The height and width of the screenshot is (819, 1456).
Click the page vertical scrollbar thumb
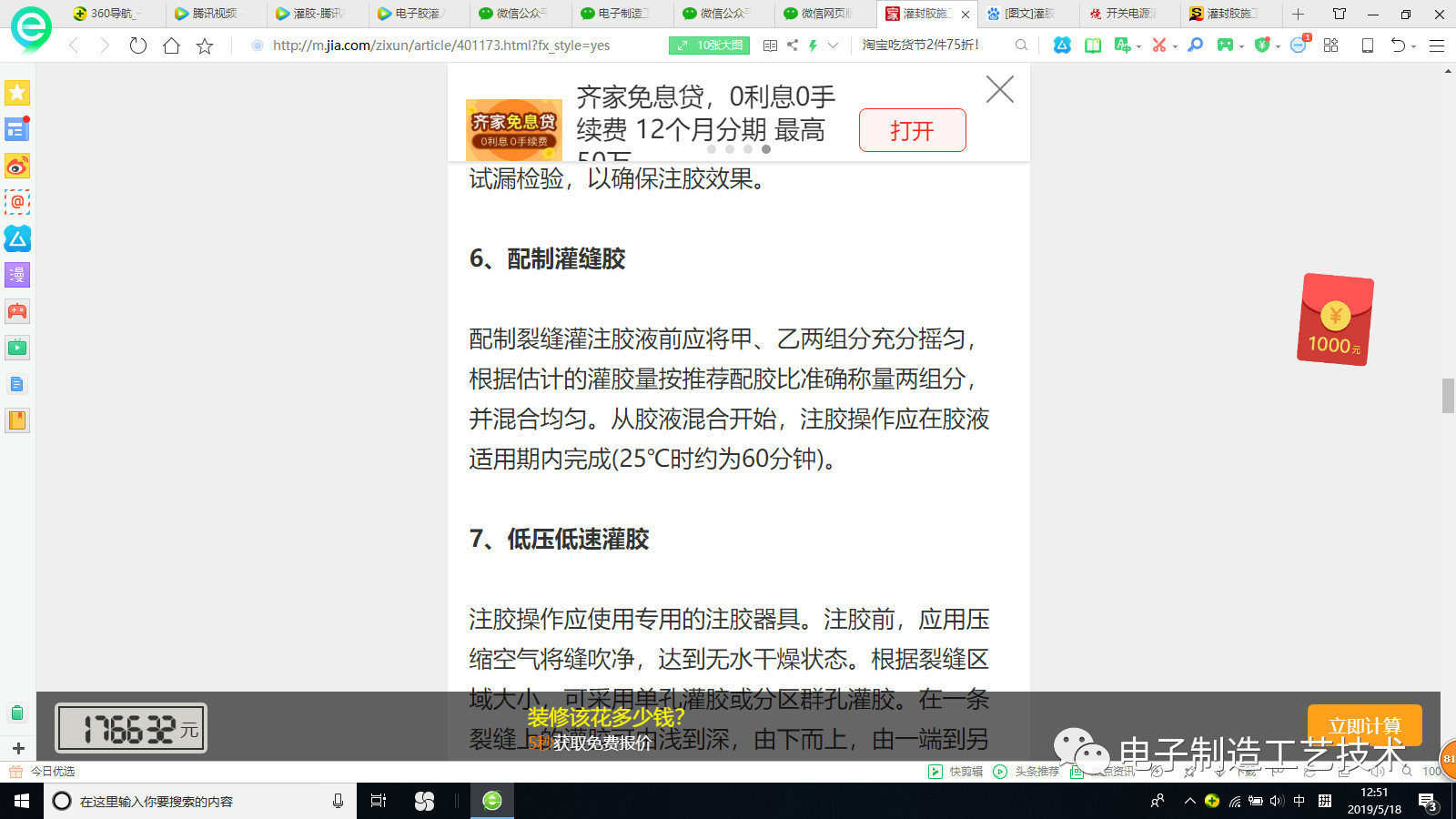tap(1448, 395)
